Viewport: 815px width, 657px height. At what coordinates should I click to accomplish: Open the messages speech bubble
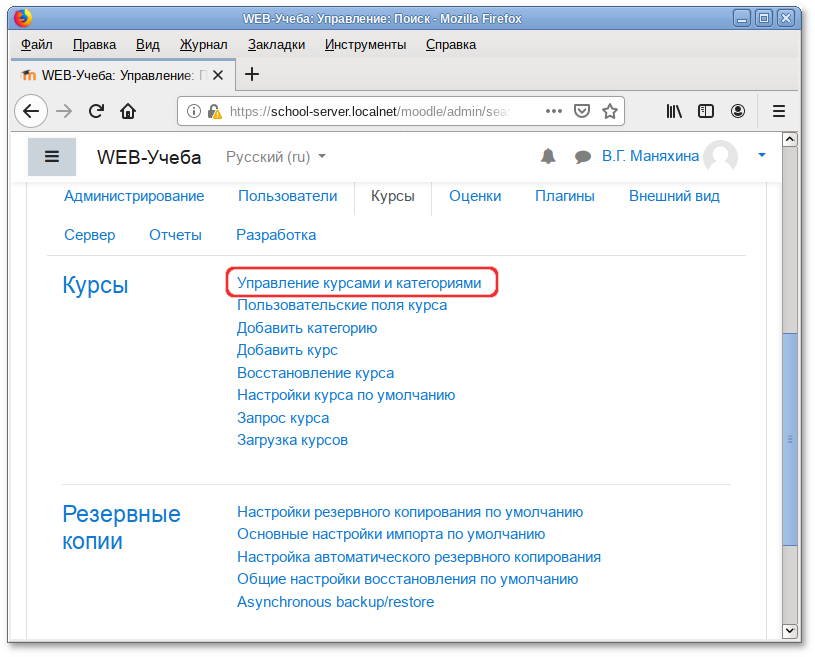[x=583, y=156]
